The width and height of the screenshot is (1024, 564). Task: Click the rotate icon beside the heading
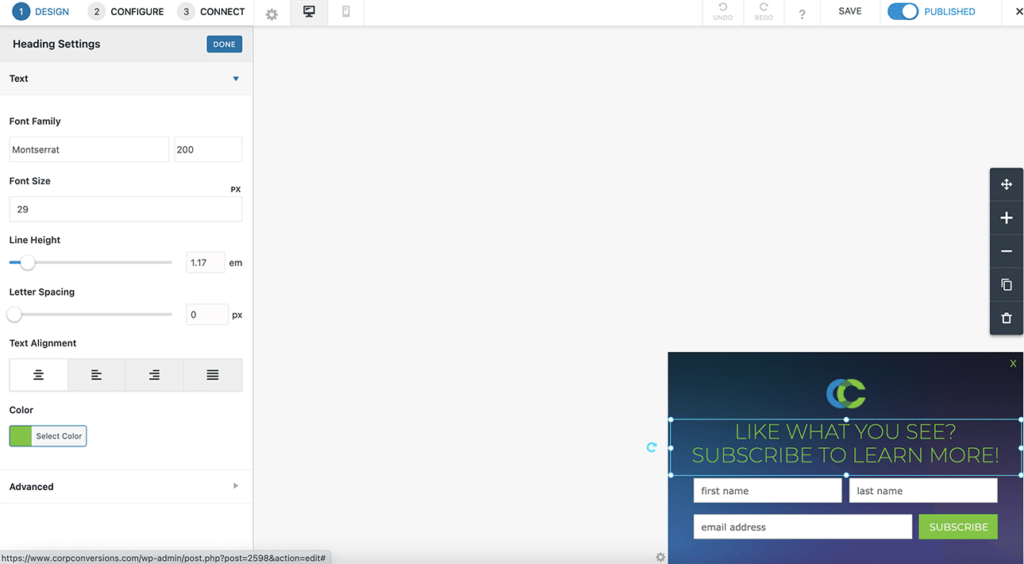pos(651,447)
